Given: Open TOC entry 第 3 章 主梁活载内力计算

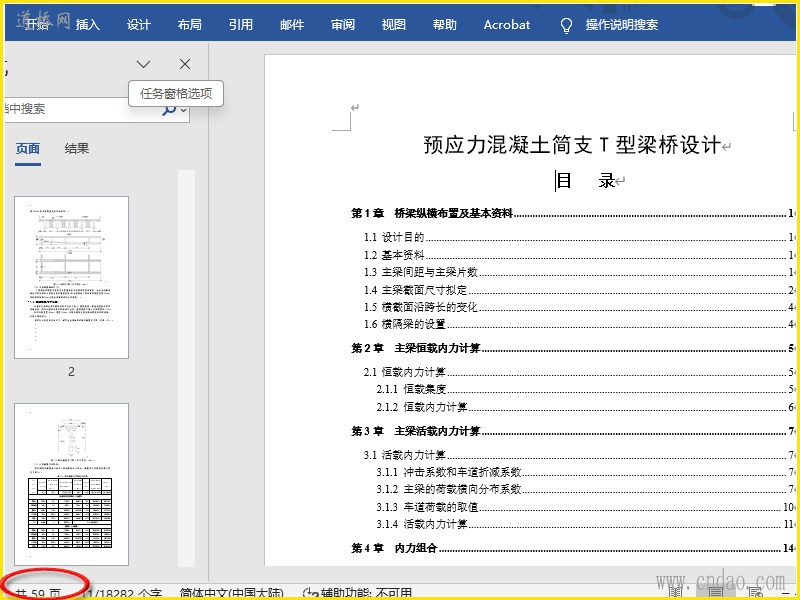Looking at the screenshot, I should point(572,431).
